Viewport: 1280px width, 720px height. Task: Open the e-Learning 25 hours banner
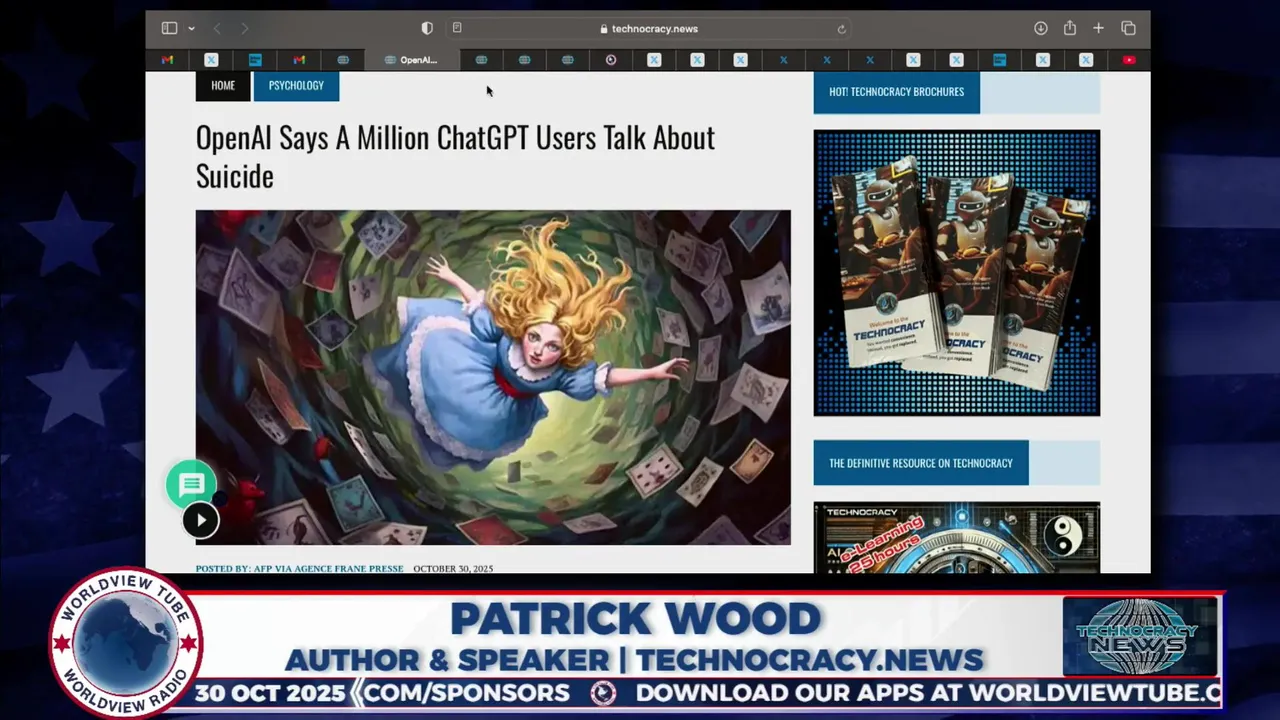(957, 538)
